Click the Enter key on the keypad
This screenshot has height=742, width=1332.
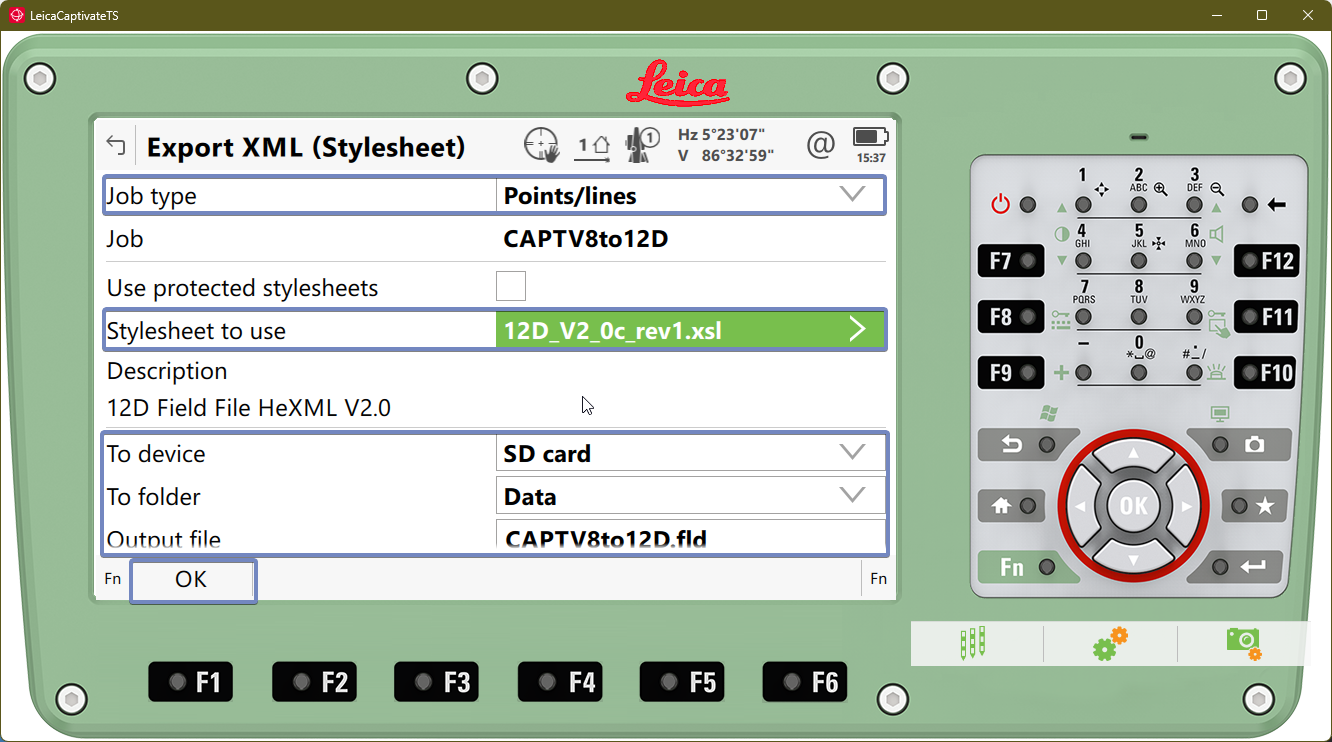coord(1238,567)
